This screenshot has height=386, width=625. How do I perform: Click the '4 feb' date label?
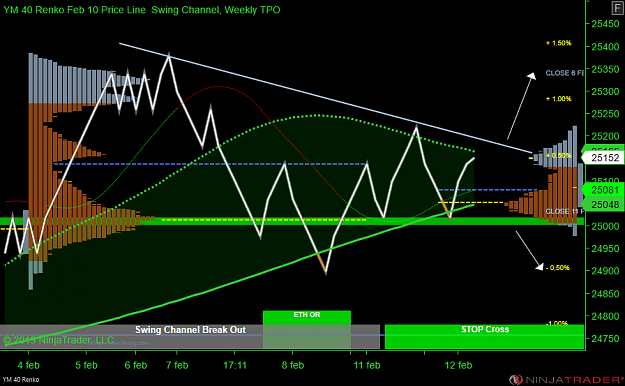29,365
